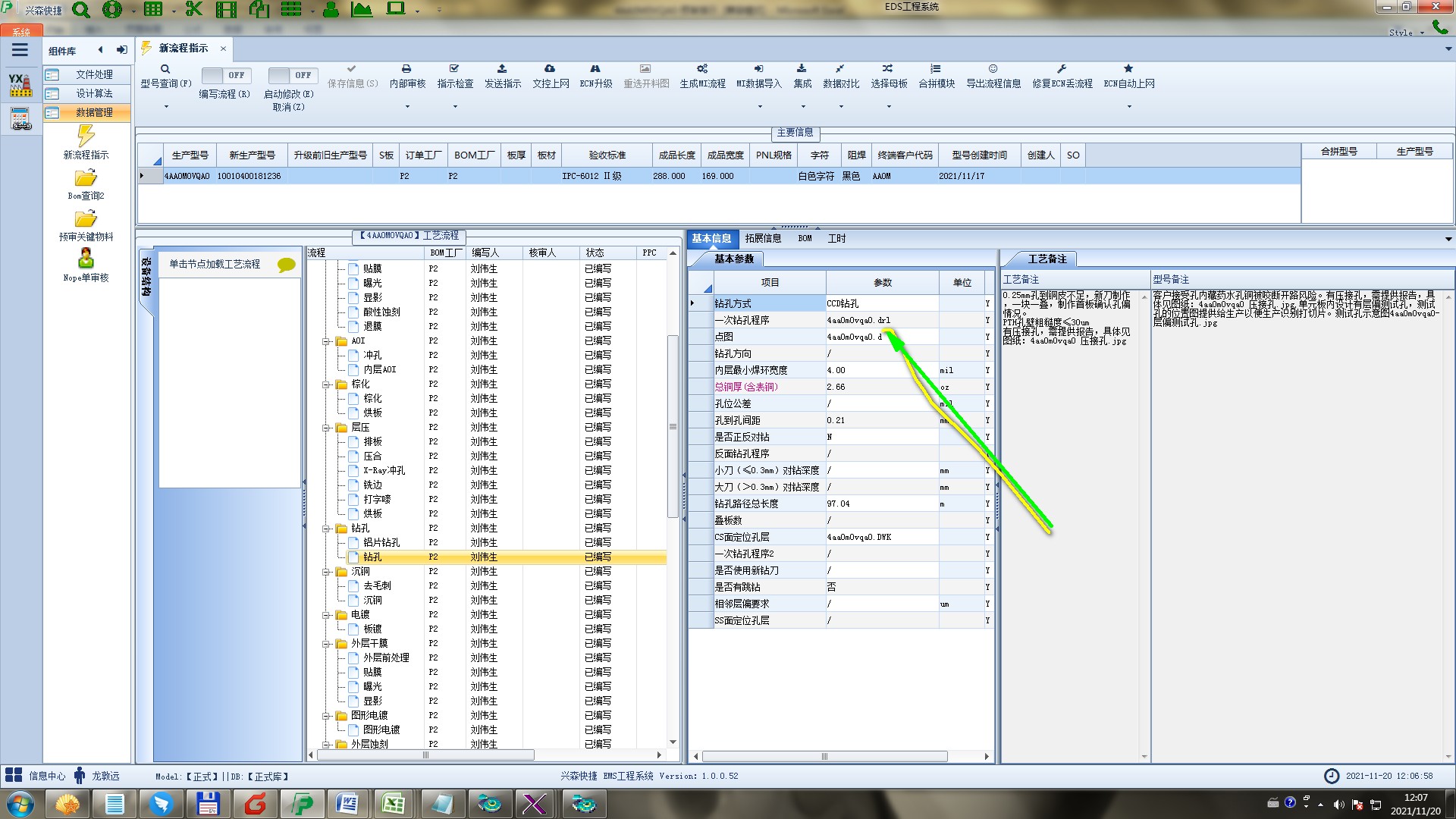Image resolution: width=1456 pixels, height=819 pixels.
Task: Click the 内部审核 printer icon
Action: [x=406, y=69]
